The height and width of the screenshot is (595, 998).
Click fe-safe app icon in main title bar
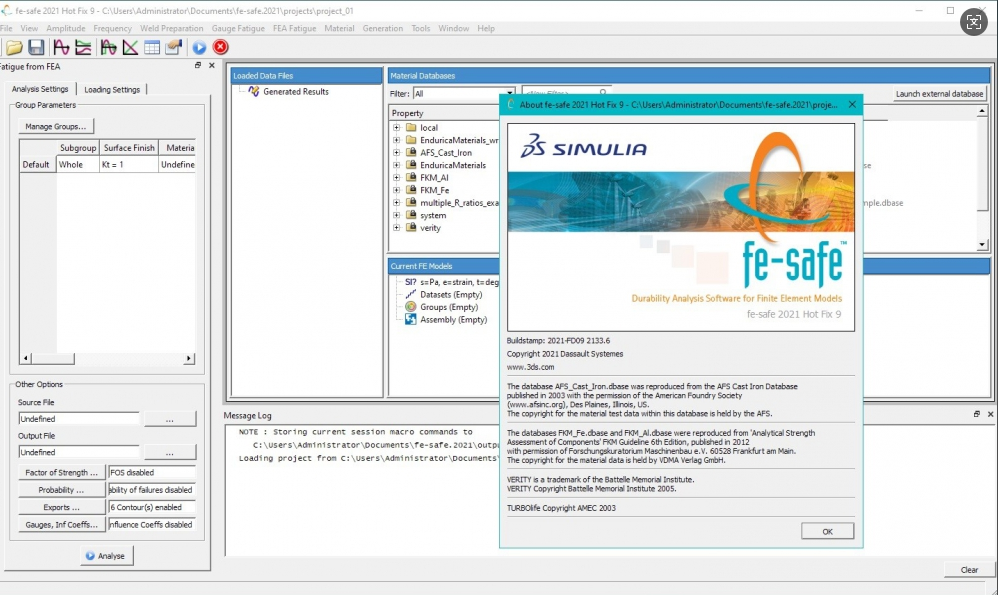point(6,10)
